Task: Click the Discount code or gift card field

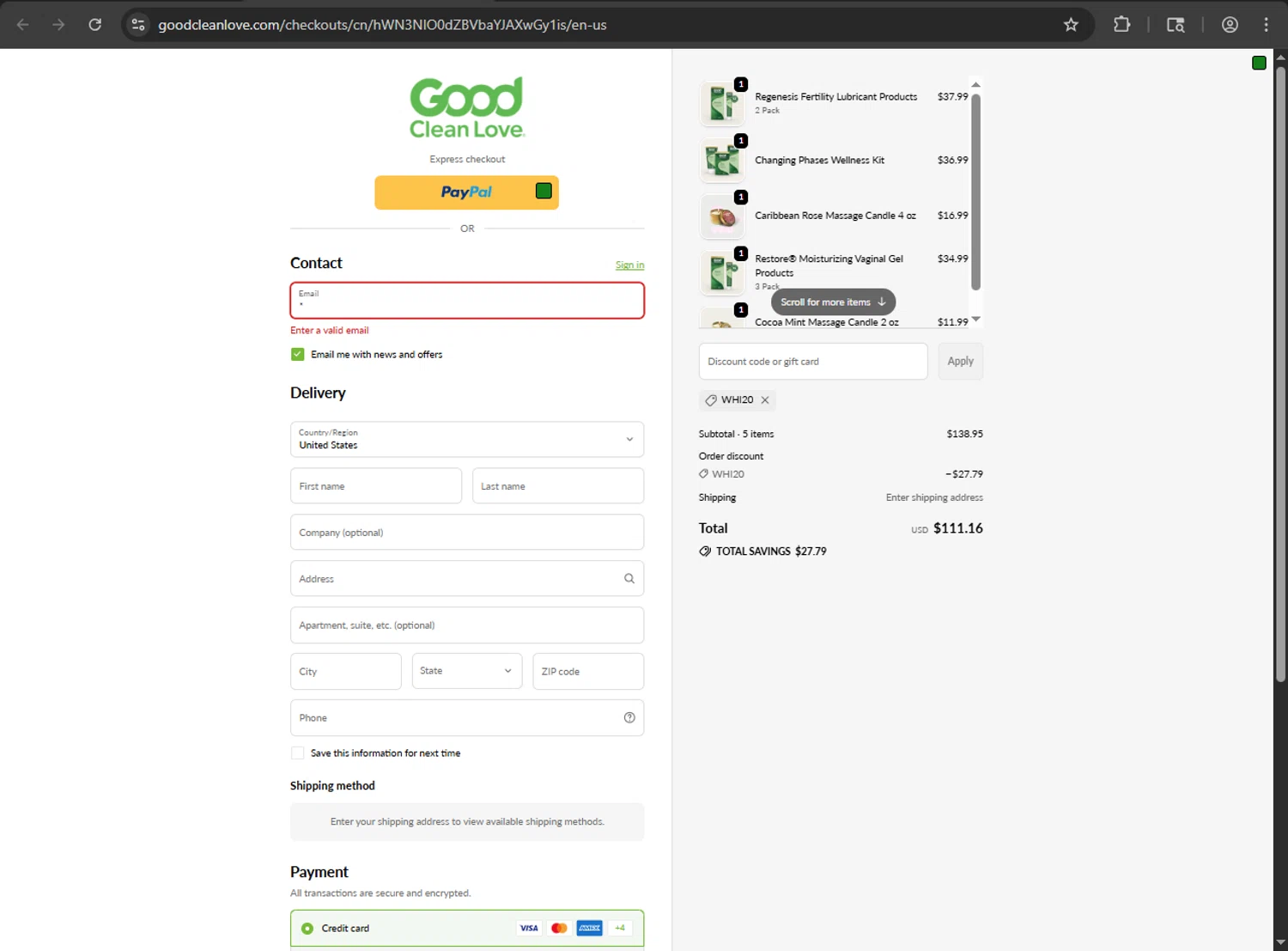Action: [x=813, y=361]
